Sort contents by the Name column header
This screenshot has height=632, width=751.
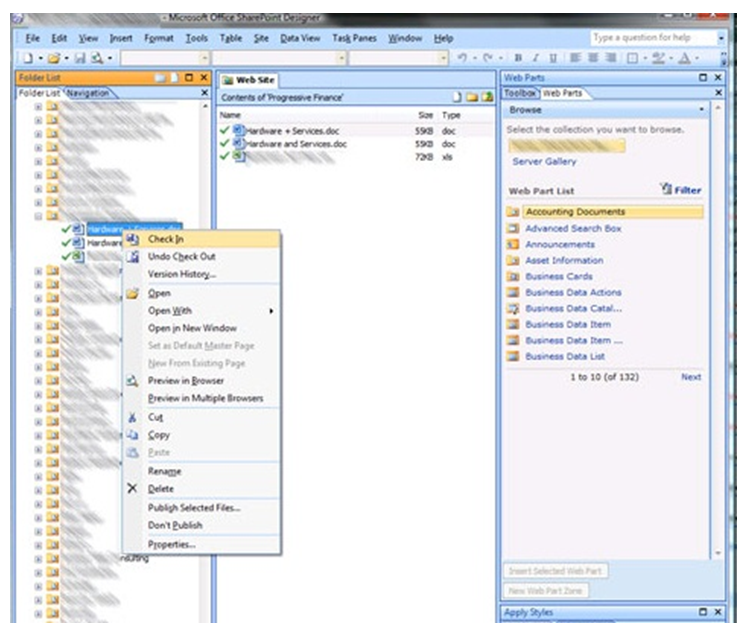coord(230,115)
